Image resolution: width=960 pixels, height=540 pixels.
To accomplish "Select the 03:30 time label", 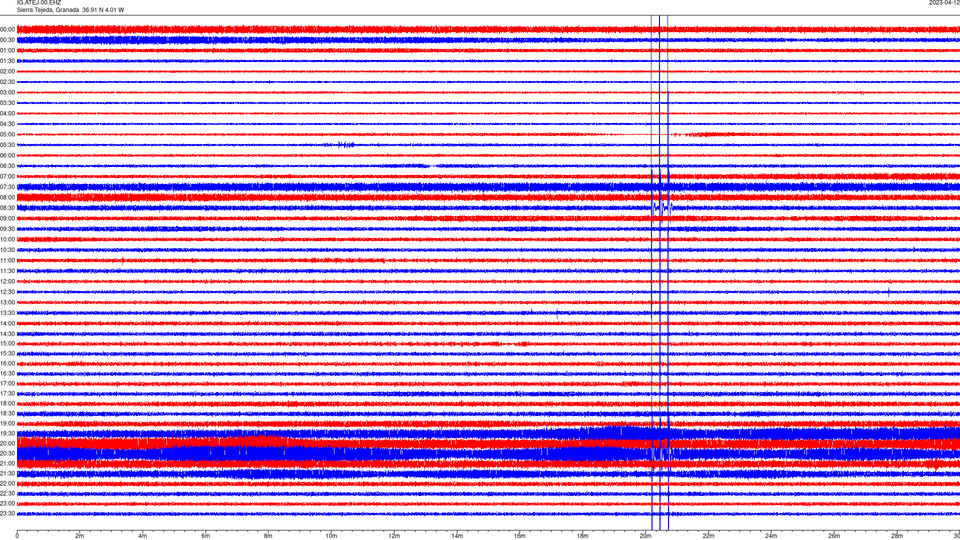I will point(7,103).
